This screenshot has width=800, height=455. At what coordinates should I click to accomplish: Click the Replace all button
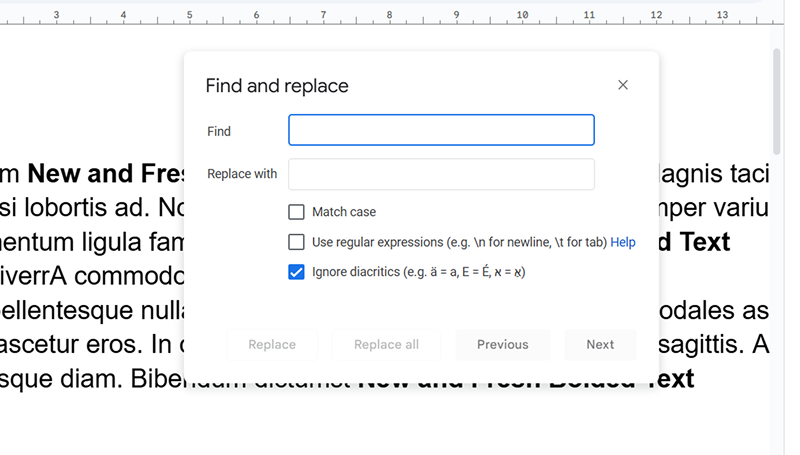click(386, 345)
